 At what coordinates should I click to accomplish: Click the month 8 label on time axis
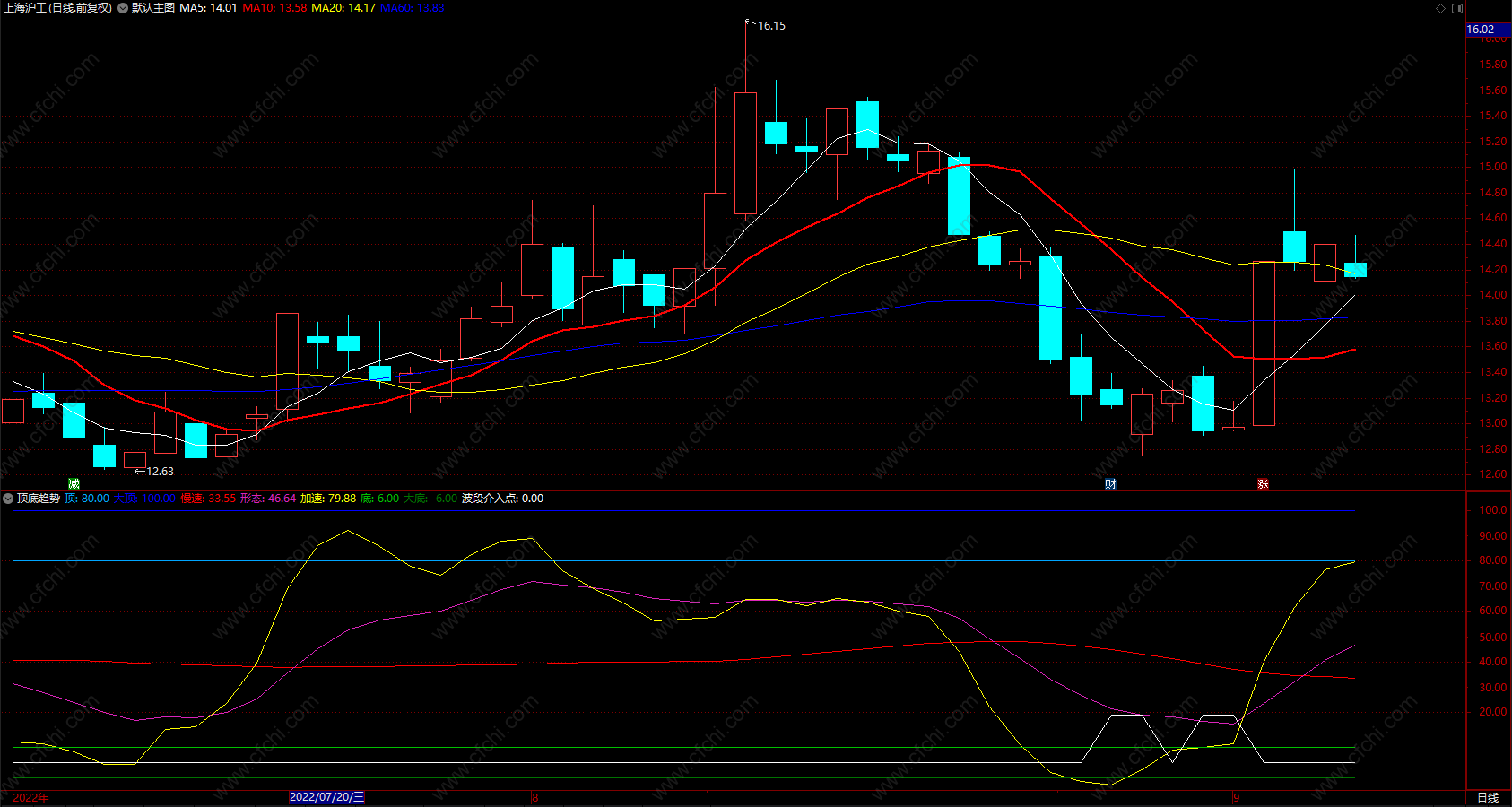pos(534,797)
